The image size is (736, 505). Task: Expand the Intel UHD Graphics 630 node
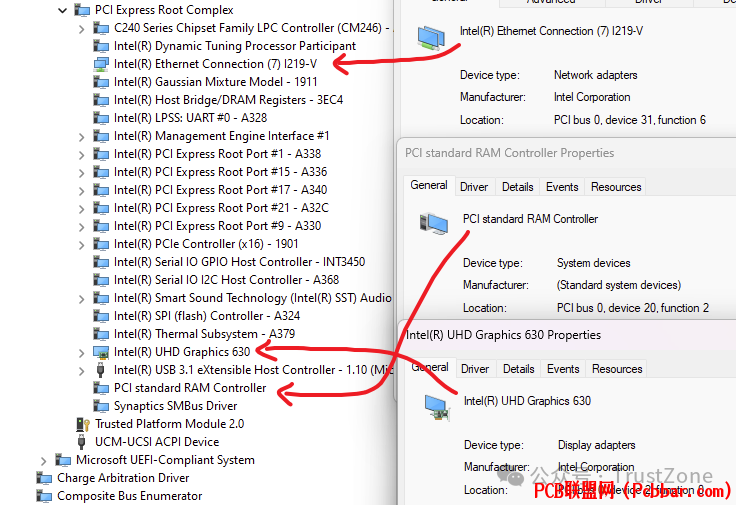pyautogui.click(x=81, y=353)
